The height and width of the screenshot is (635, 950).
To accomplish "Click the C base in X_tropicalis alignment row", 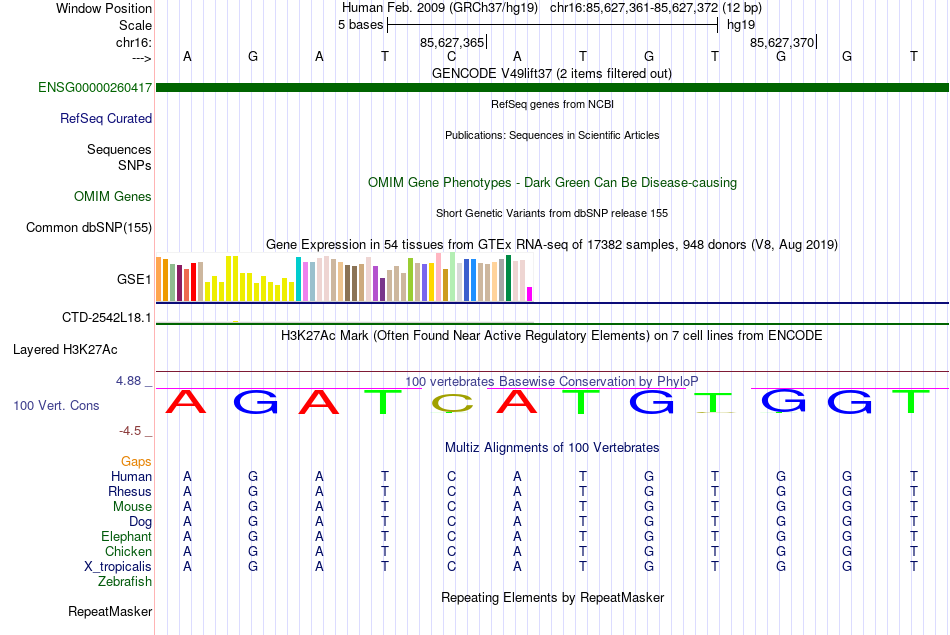I will click(451, 567).
